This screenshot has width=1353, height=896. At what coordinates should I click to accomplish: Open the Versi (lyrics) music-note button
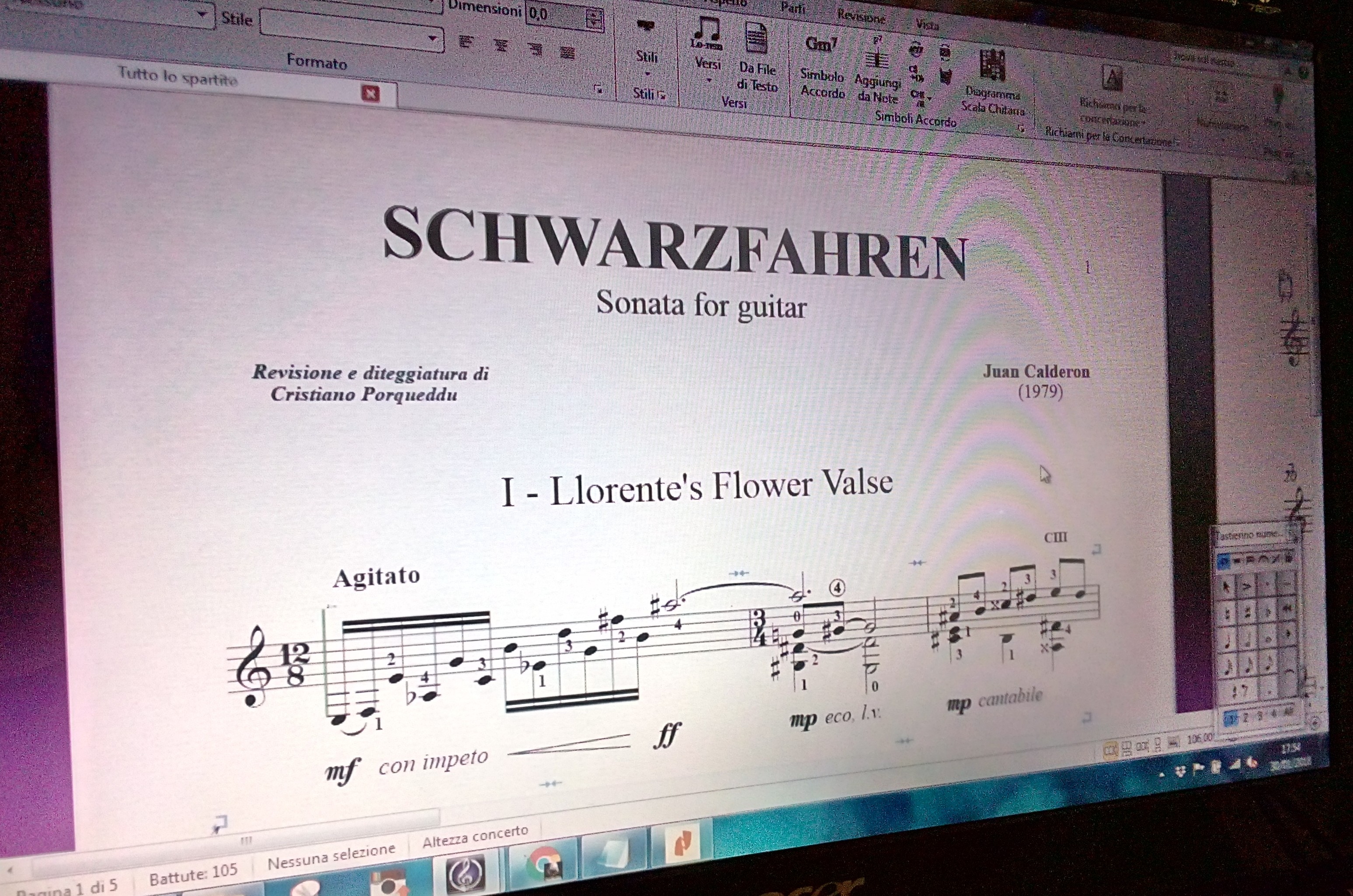click(x=706, y=34)
